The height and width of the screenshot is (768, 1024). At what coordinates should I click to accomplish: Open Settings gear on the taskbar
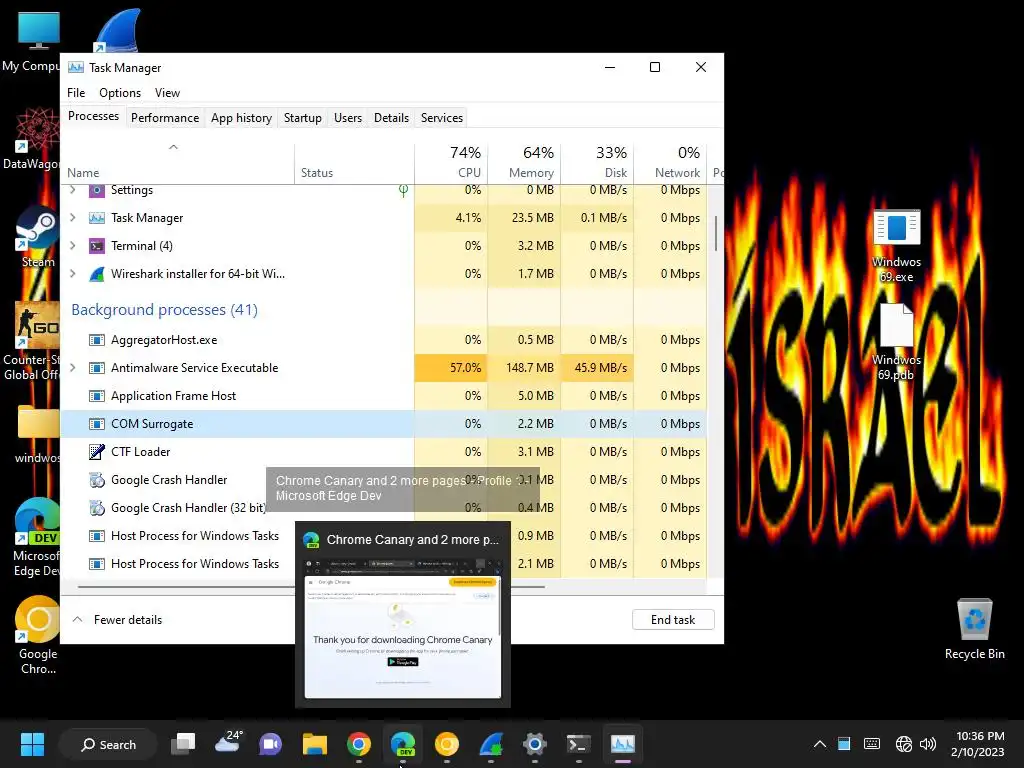534,744
